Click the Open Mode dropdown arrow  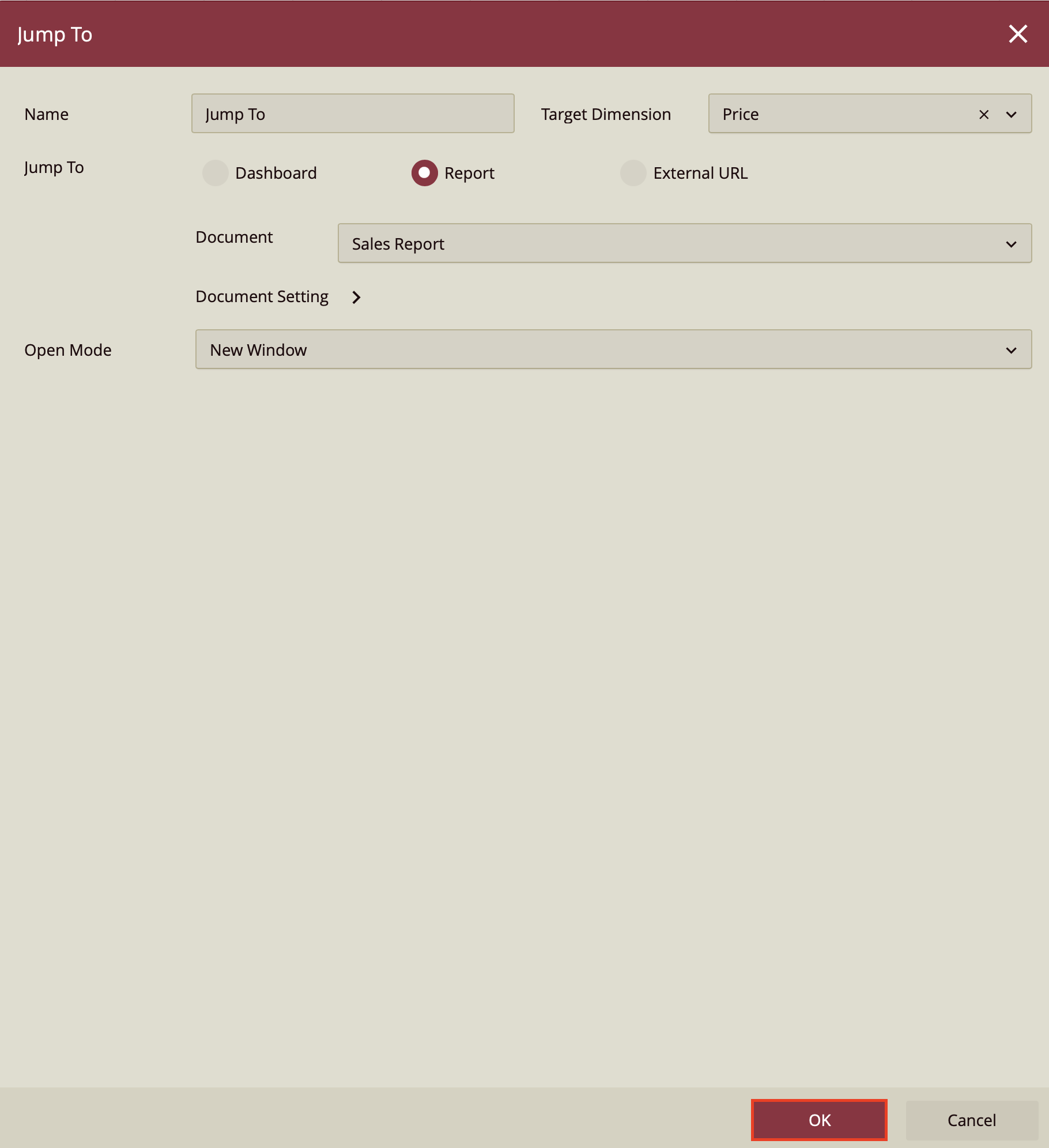coord(1010,349)
